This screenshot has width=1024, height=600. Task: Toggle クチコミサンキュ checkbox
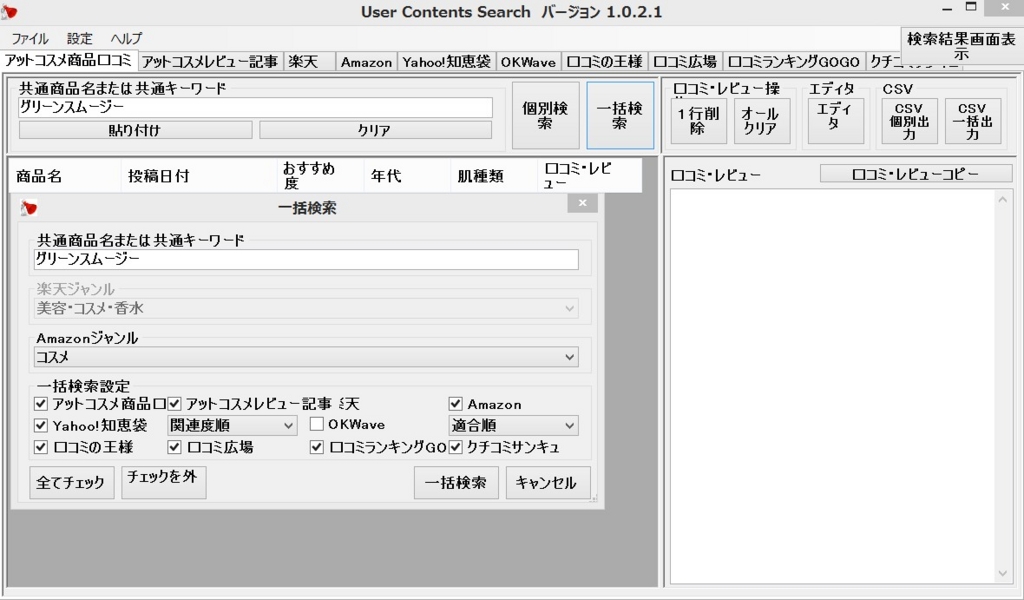pyautogui.click(x=456, y=447)
